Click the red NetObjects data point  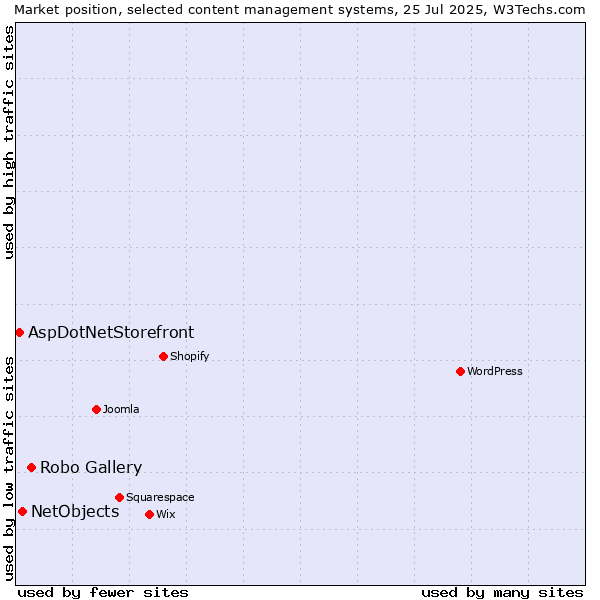(x=23, y=511)
